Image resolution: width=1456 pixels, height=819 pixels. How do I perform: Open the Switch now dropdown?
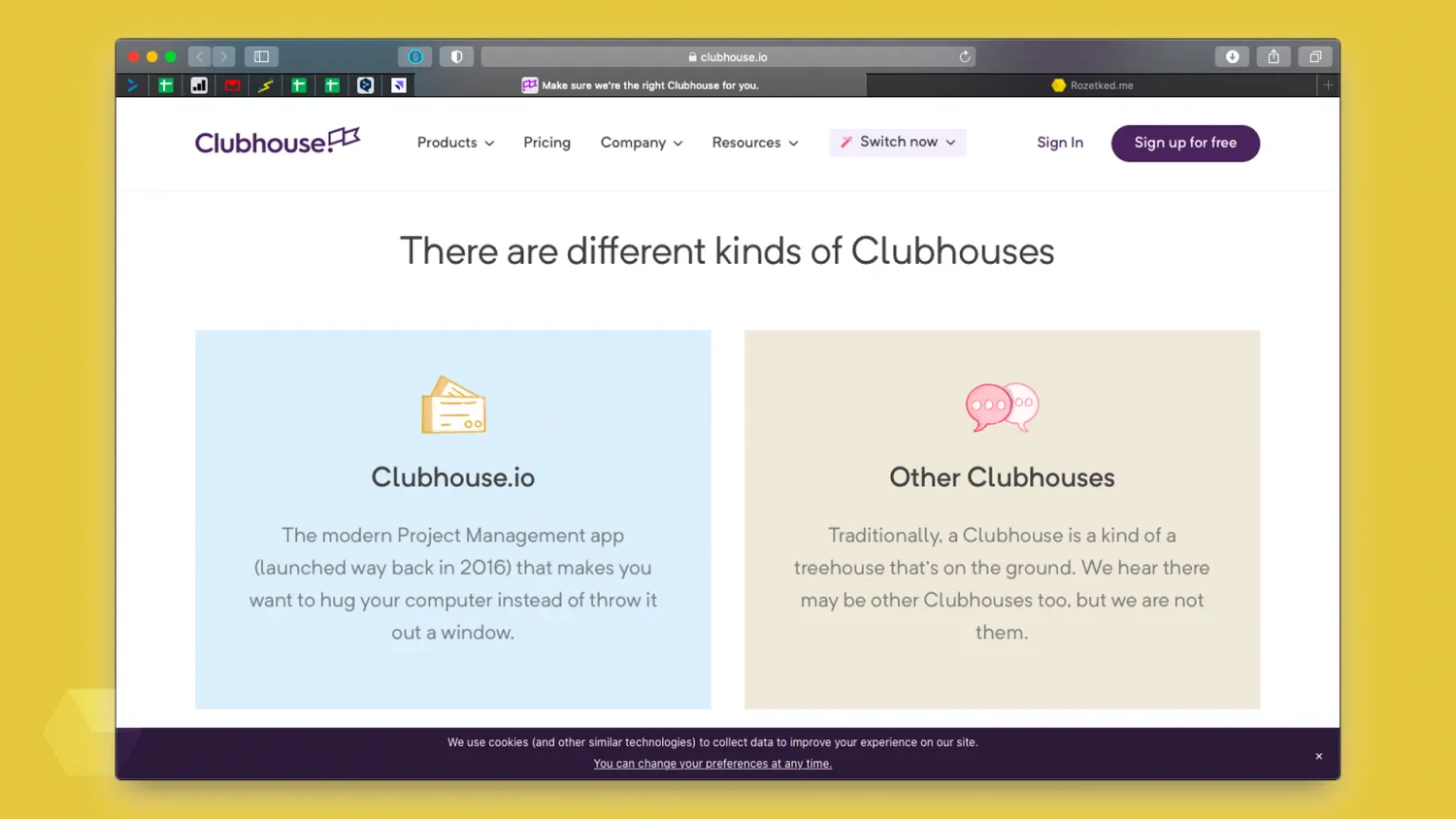898,143
